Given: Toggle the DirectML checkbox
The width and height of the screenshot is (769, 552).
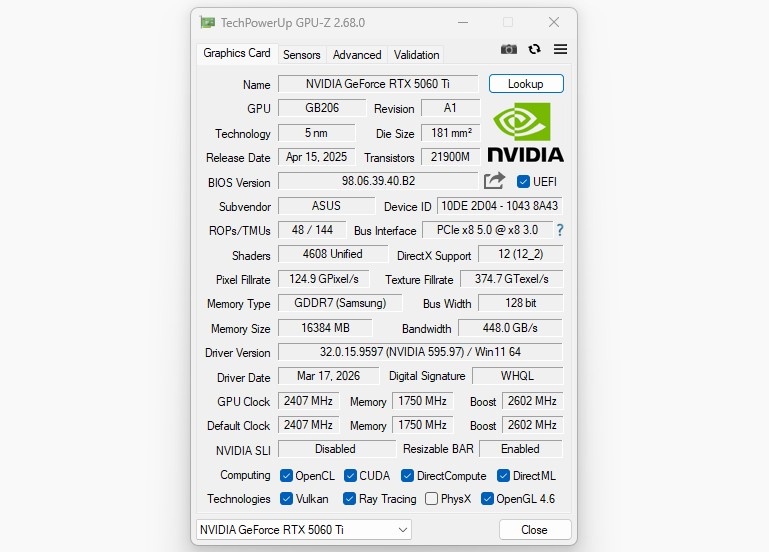Looking at the screenshot, I should [503, 476].
